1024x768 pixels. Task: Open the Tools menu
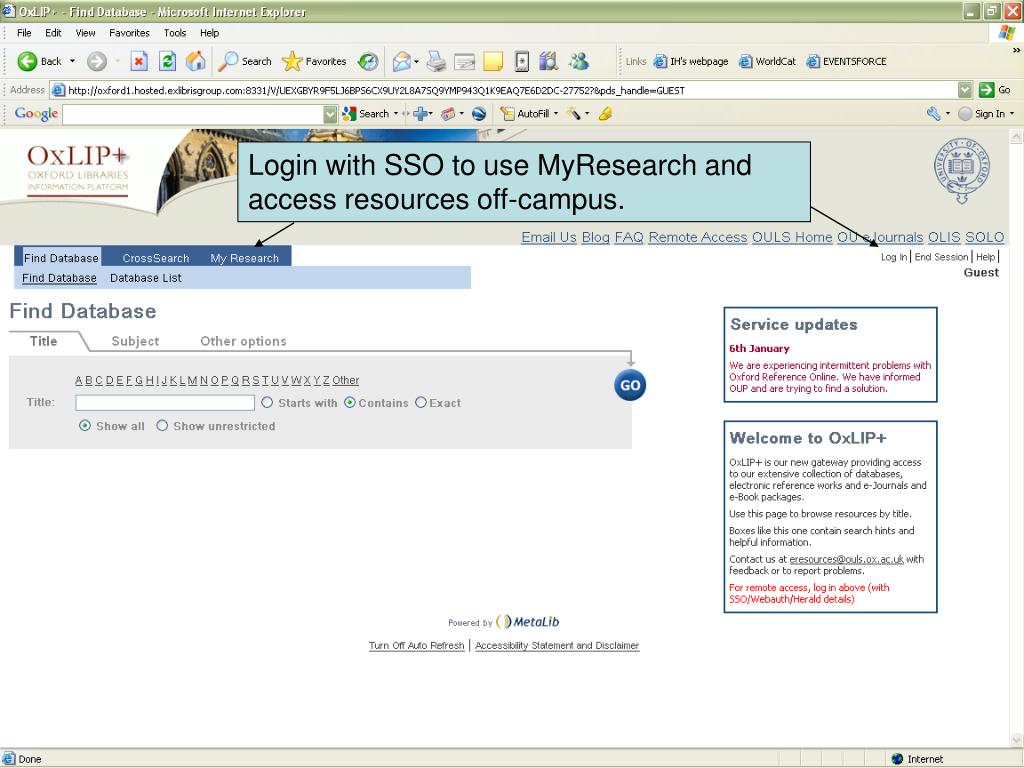coord(175,33)
